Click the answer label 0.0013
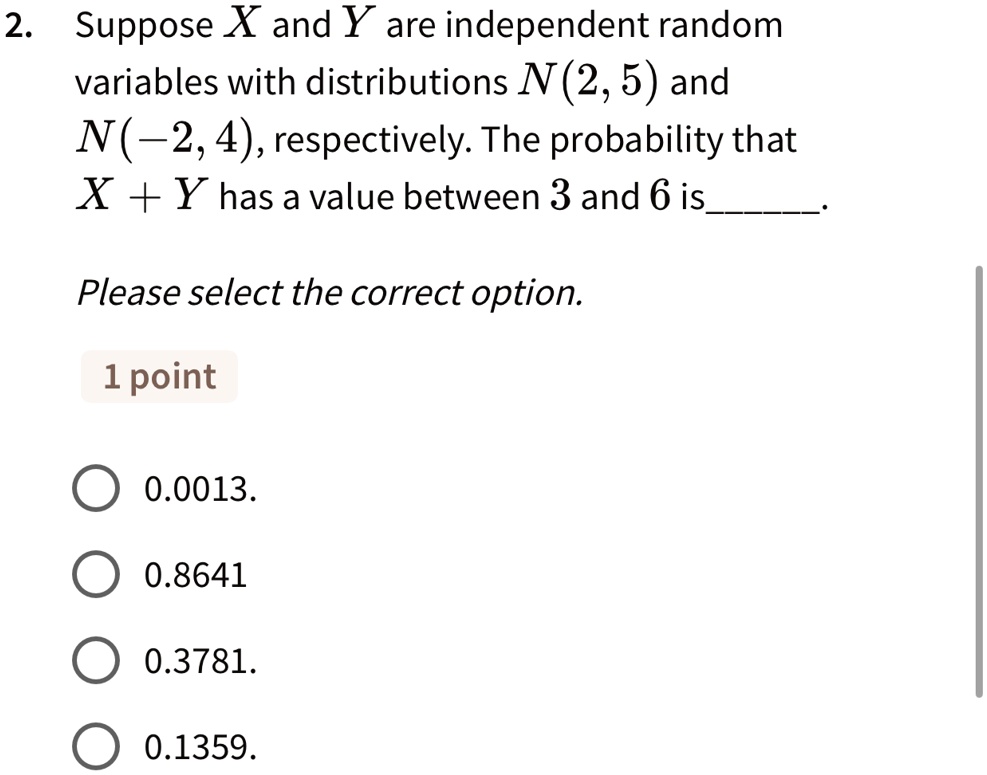 coord(199,489)
